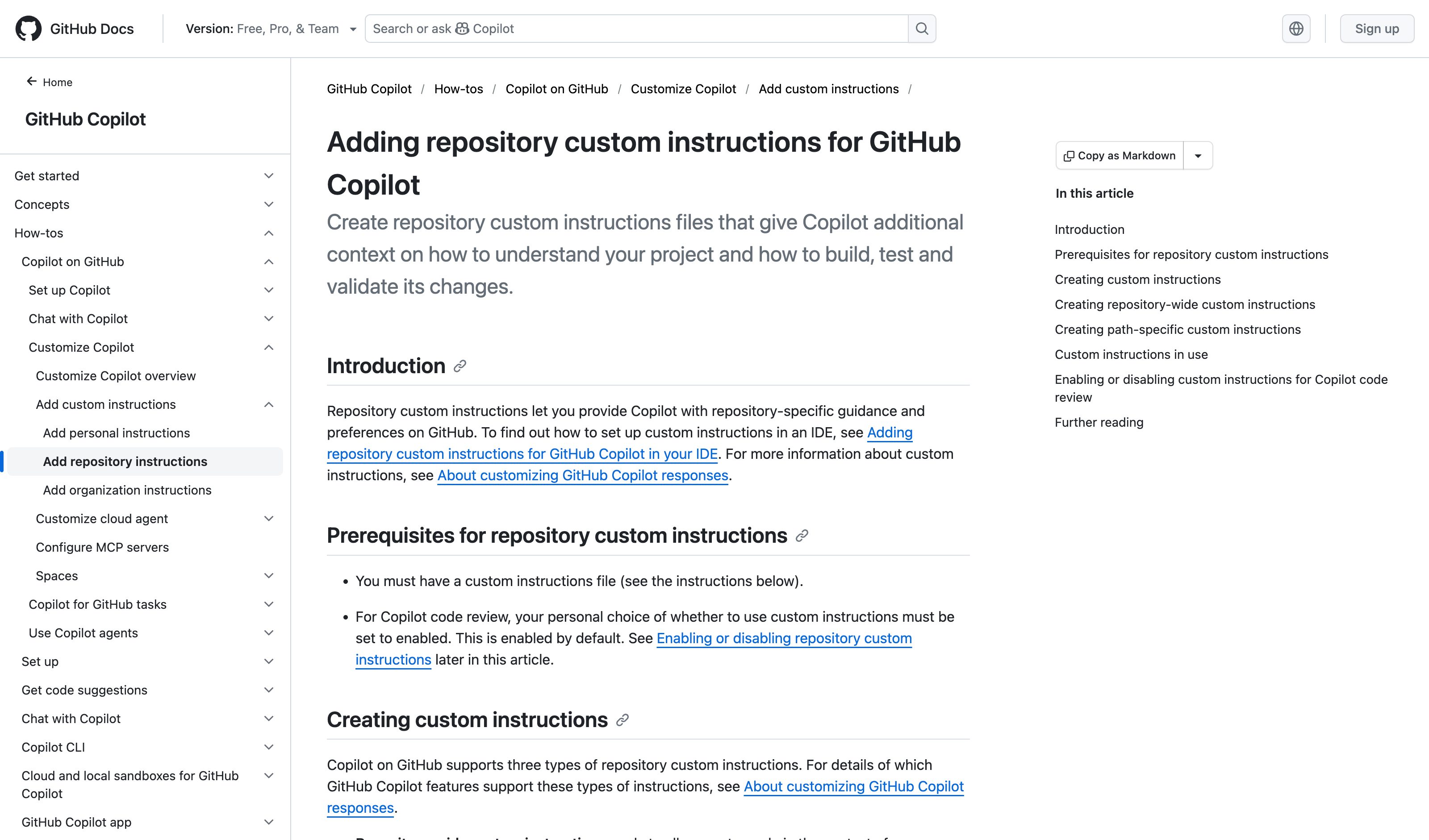Image resolution: width=1429 pixels, height=840 pixels.
Task: Click anchor icon beside Prerequisites heading
Action: [x=802, y=536]
